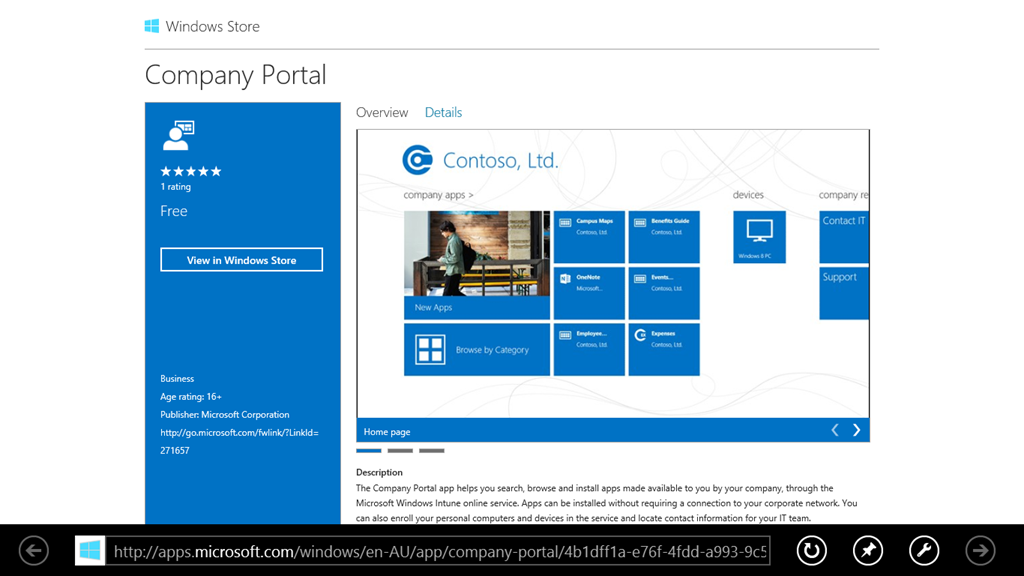This screenshot has height=576, width=1024.
Task: Click the Windows Store logo icon
Action: coord(152,27)
